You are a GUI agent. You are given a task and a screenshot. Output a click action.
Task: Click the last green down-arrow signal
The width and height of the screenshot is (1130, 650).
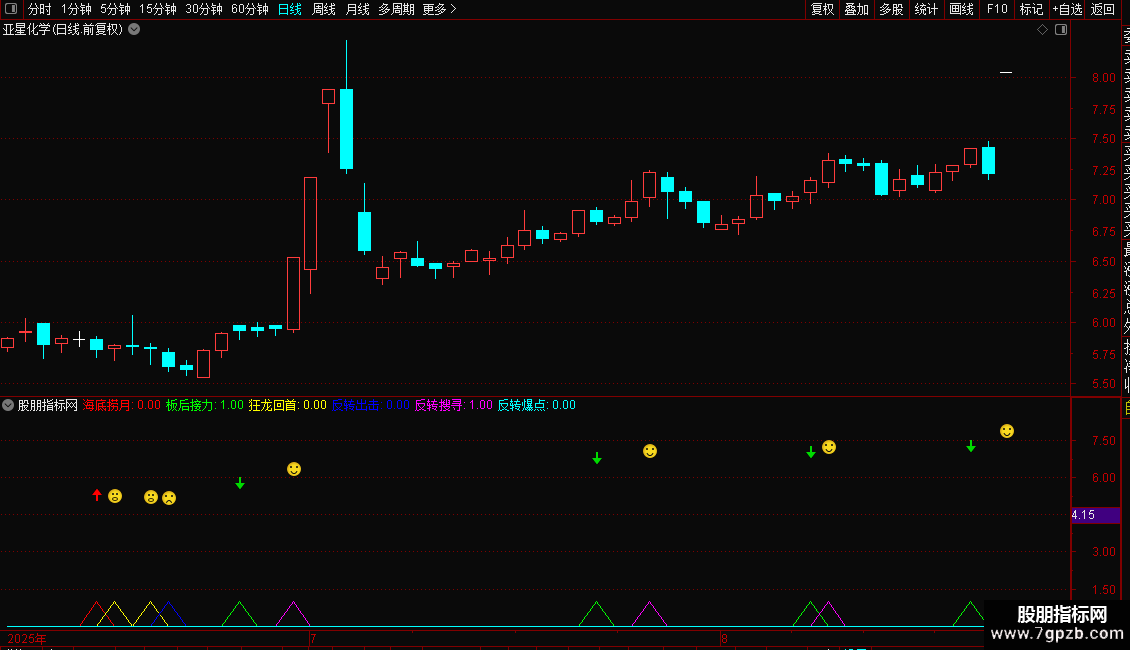point(971,446)
